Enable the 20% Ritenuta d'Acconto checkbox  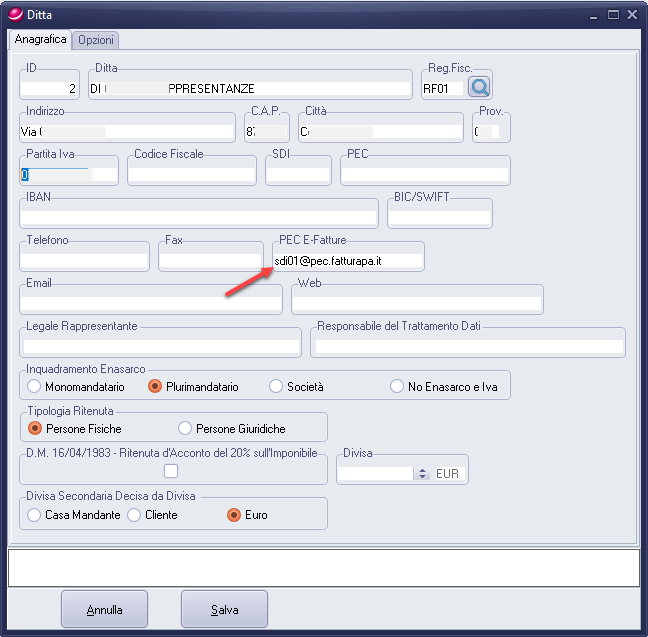tap(171, 471)
